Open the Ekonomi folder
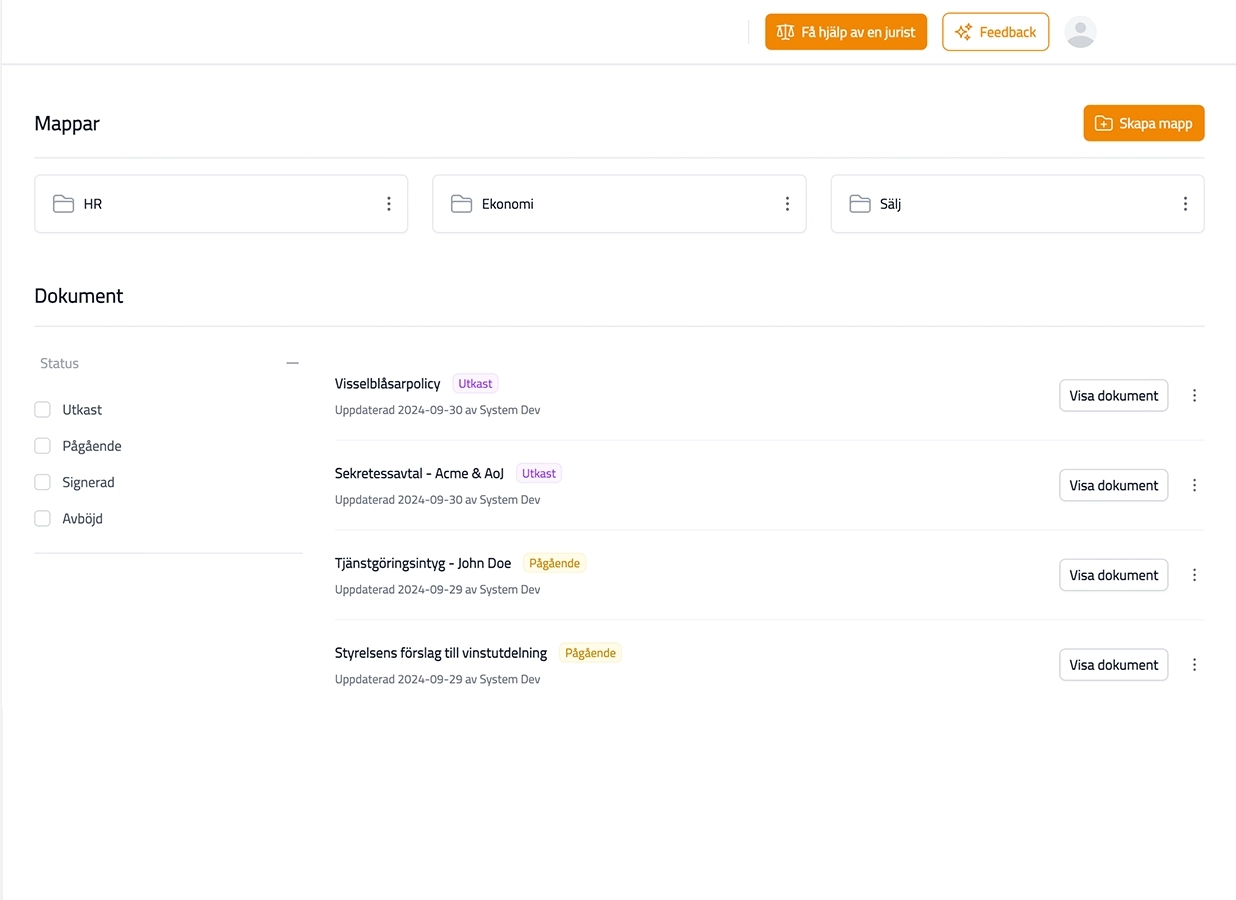1236x900 pixels. [x=508, y=204]
